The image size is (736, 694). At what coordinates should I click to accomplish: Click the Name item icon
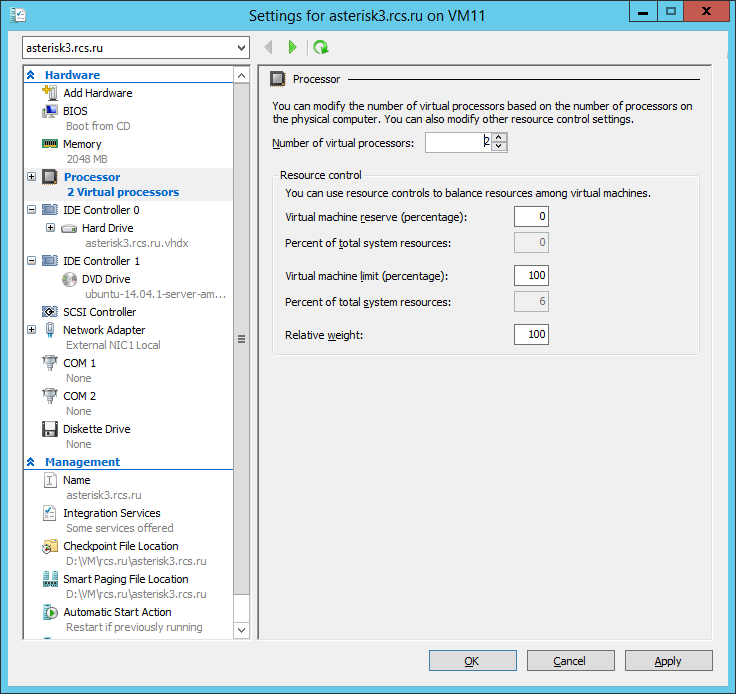coord(50,480)
